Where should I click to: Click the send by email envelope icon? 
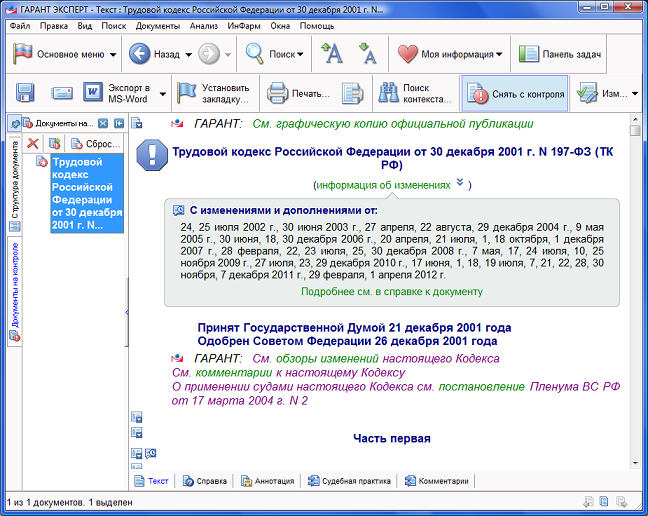(62, 94)
